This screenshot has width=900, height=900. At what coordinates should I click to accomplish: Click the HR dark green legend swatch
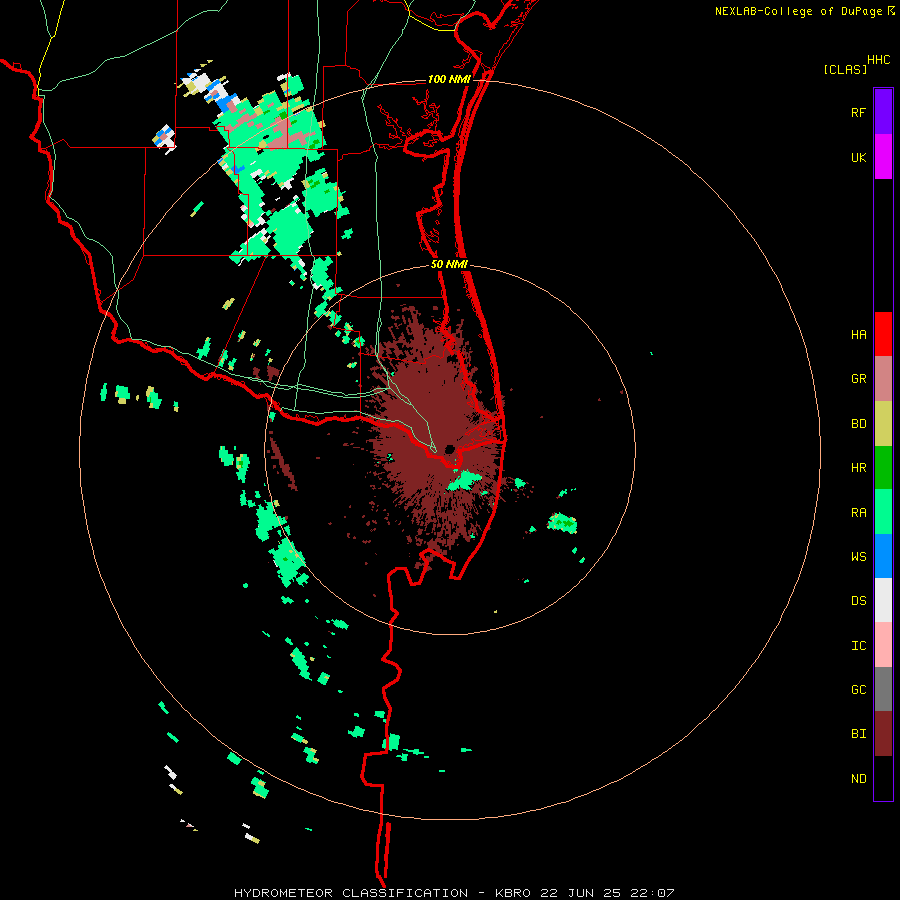click(883, 468)
